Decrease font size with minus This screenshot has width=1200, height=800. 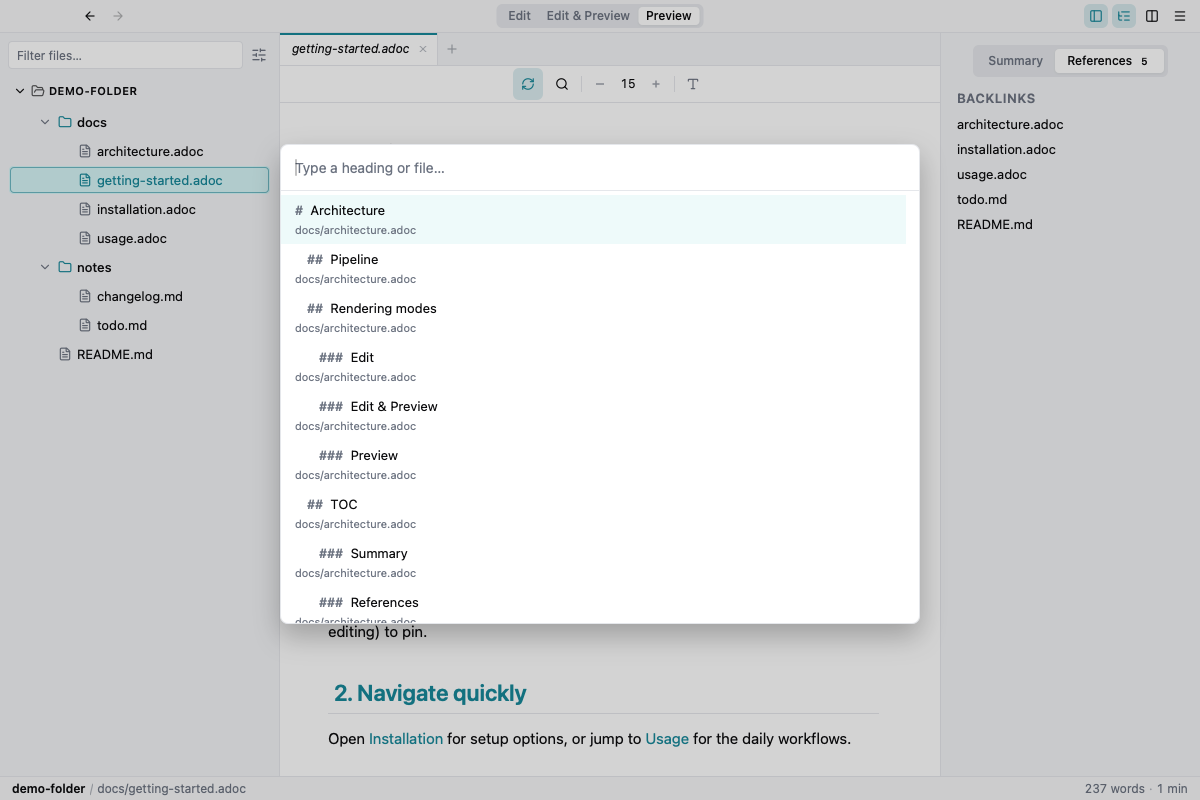point(600,84)
